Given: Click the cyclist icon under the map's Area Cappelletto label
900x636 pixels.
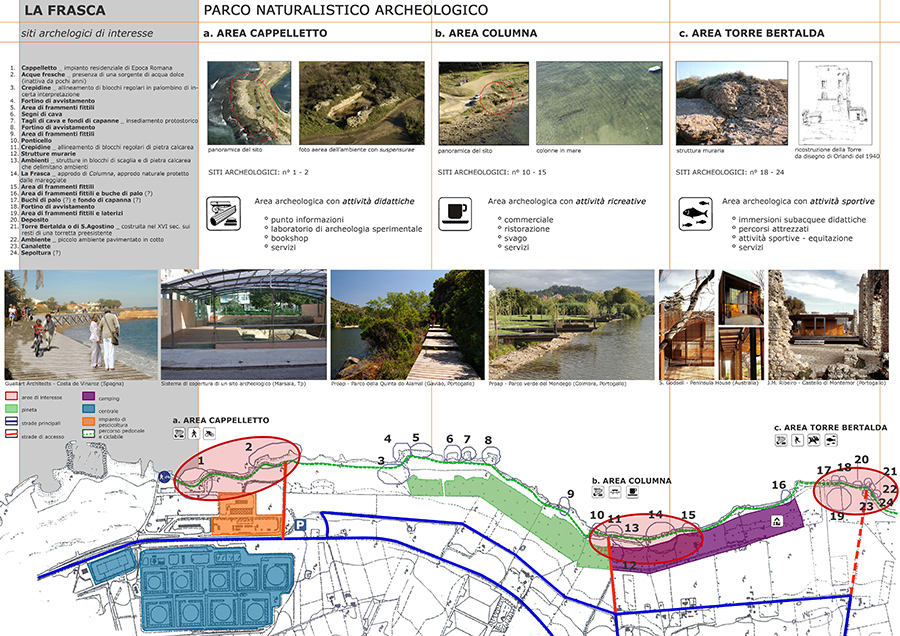Looking at the screenshot, I should click(210, 434).
